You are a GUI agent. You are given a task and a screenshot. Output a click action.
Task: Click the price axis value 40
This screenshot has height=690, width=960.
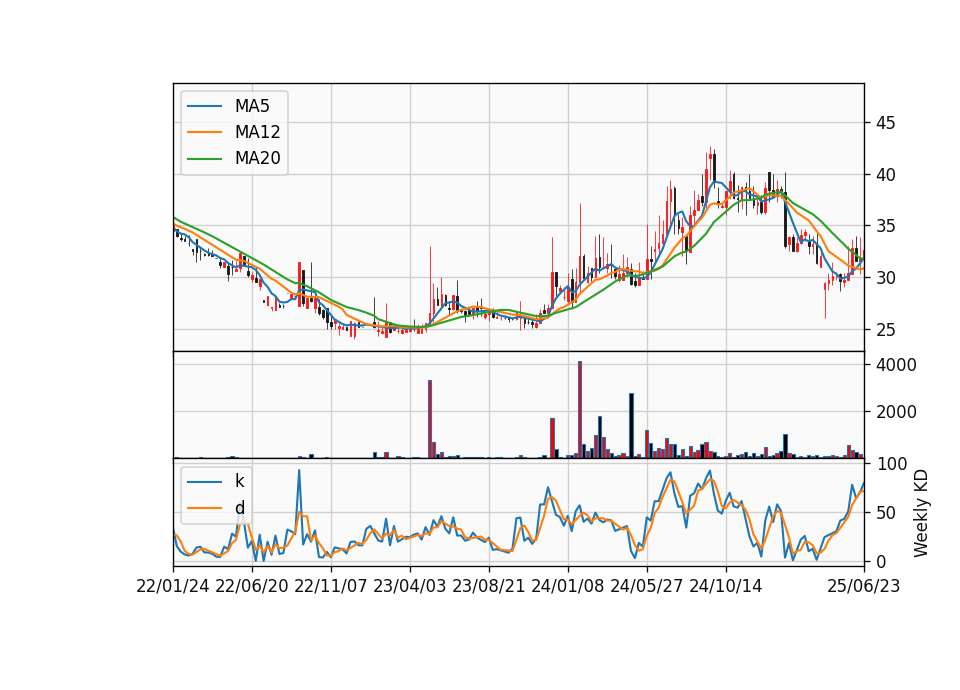tap(886, 175)
